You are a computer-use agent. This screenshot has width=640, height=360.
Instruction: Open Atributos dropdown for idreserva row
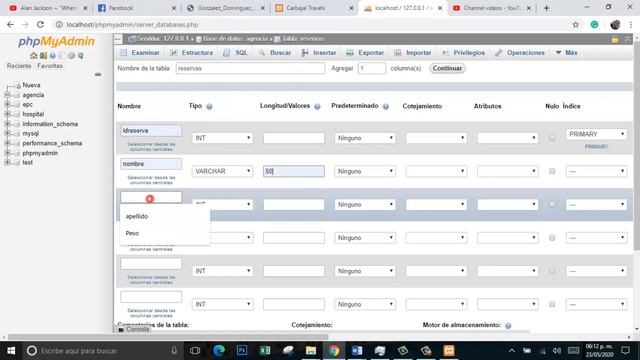point(507,138)
